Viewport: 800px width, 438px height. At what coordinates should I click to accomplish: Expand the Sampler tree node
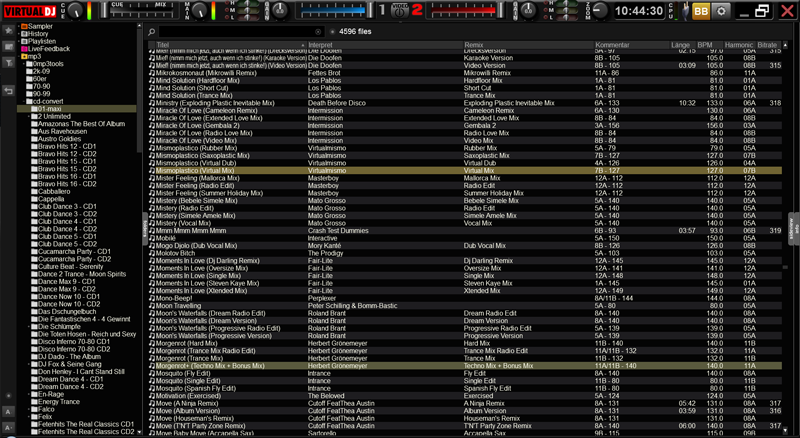click(18, 26)
